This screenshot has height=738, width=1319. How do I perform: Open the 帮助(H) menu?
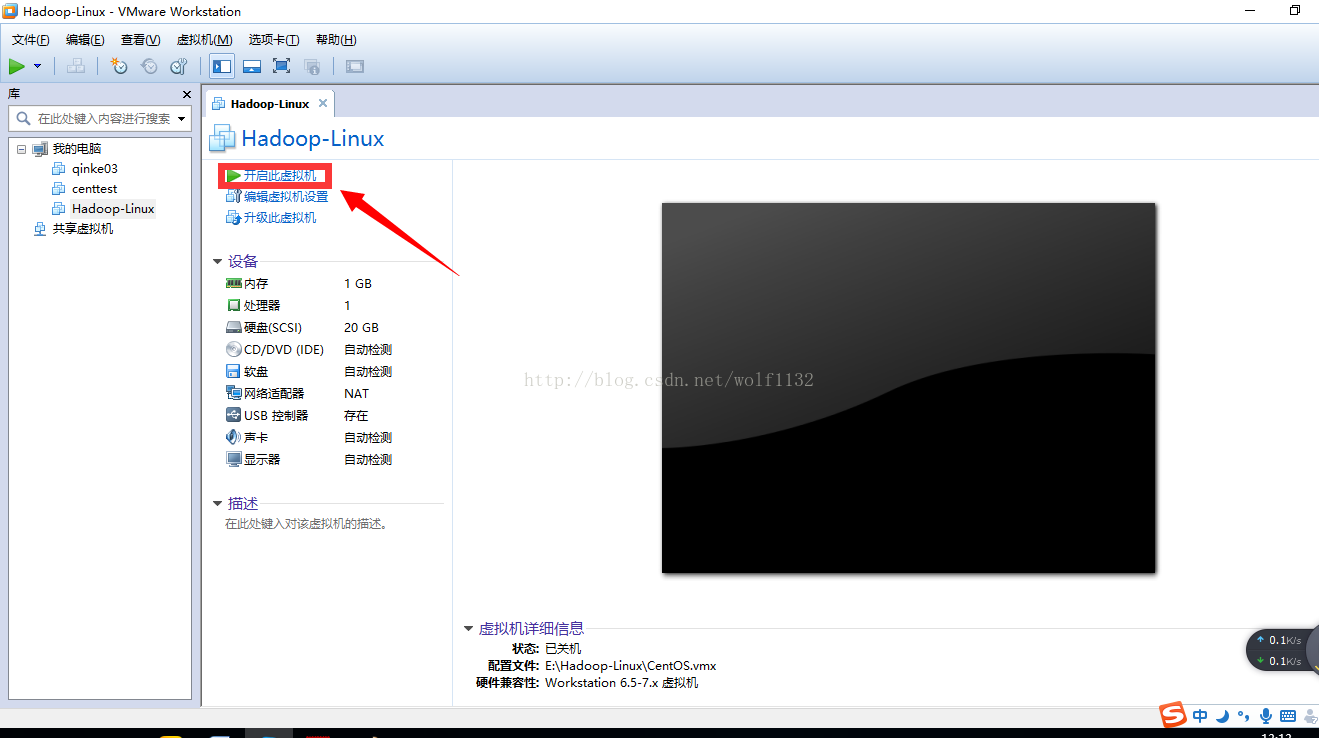click(336, 40)
